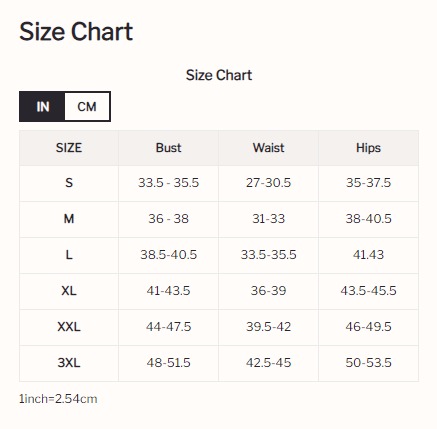Click waist value 39.5-42
This screenshot has height=429, width=437.
pyautogui.click(x=268, y=327)
